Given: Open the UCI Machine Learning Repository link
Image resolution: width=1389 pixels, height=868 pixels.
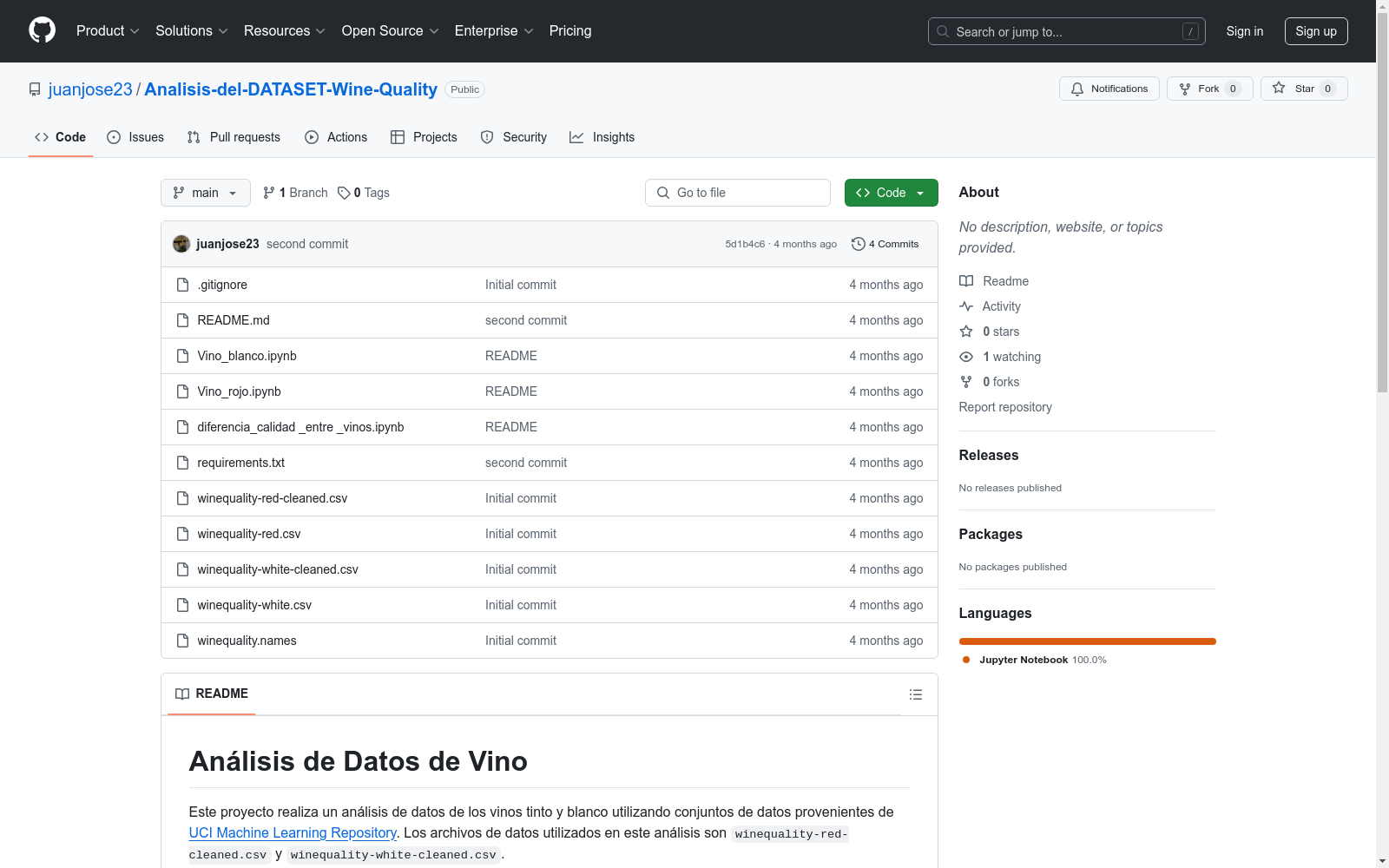Looking at the screenshot, I should pos(293,832).
